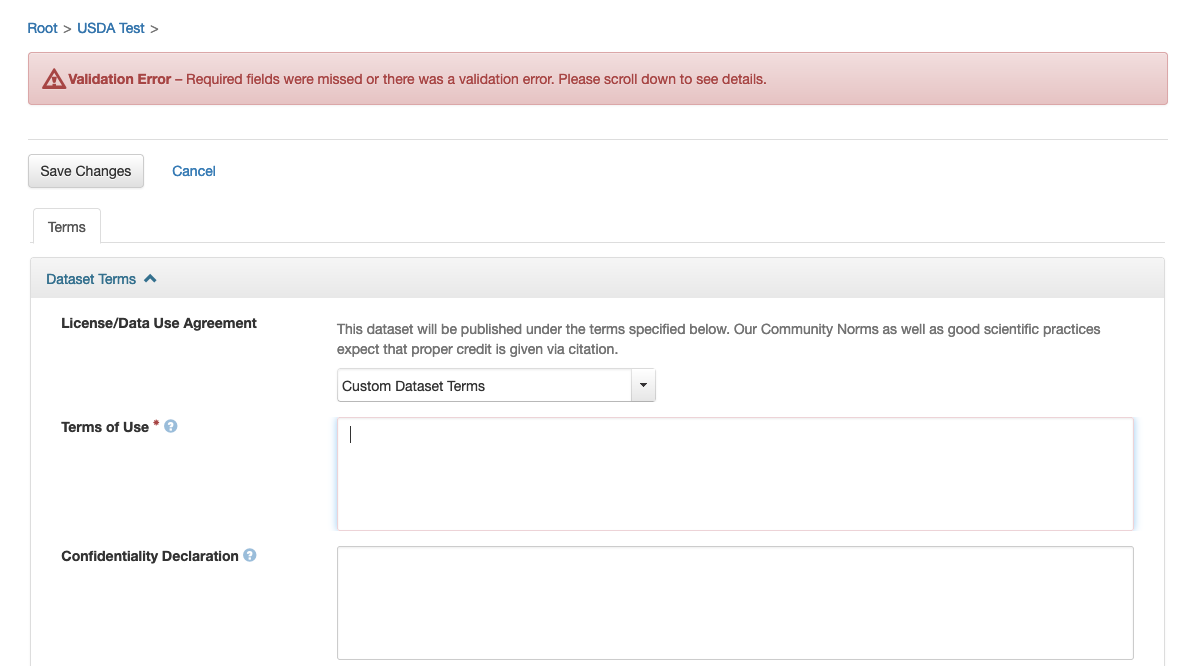The image size is (1182, 666).
Task: Click the Save Changes button
Action: coord(86,171)
